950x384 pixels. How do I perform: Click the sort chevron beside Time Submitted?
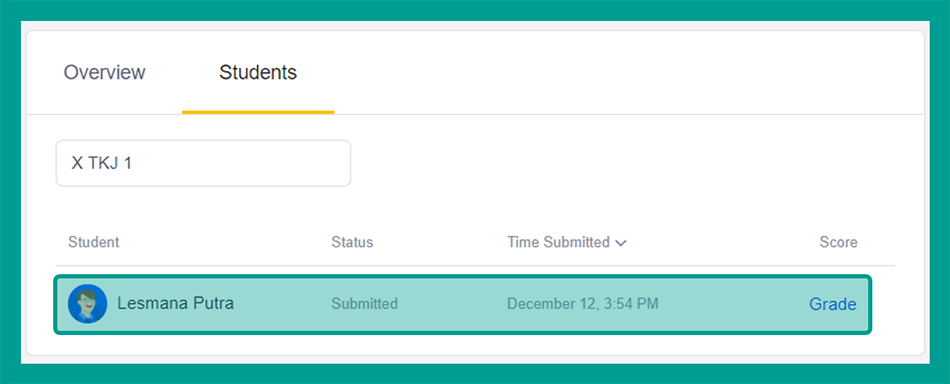click(x=620, y=243)
